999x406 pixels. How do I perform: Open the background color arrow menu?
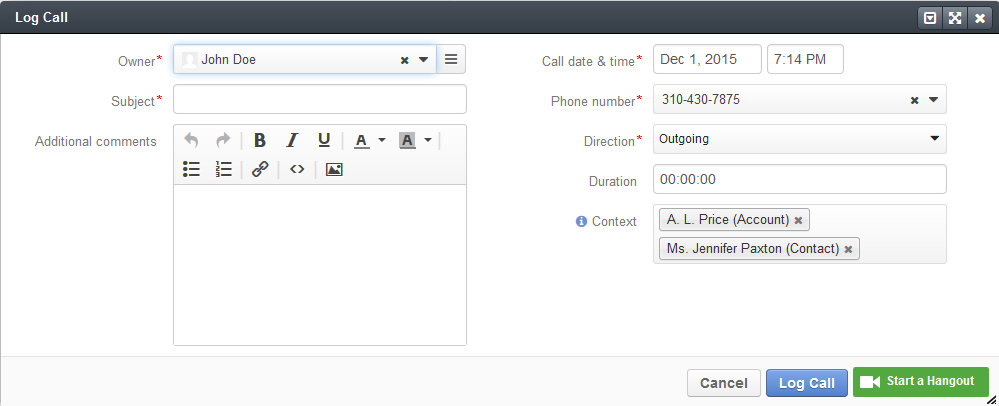[428, 140]
